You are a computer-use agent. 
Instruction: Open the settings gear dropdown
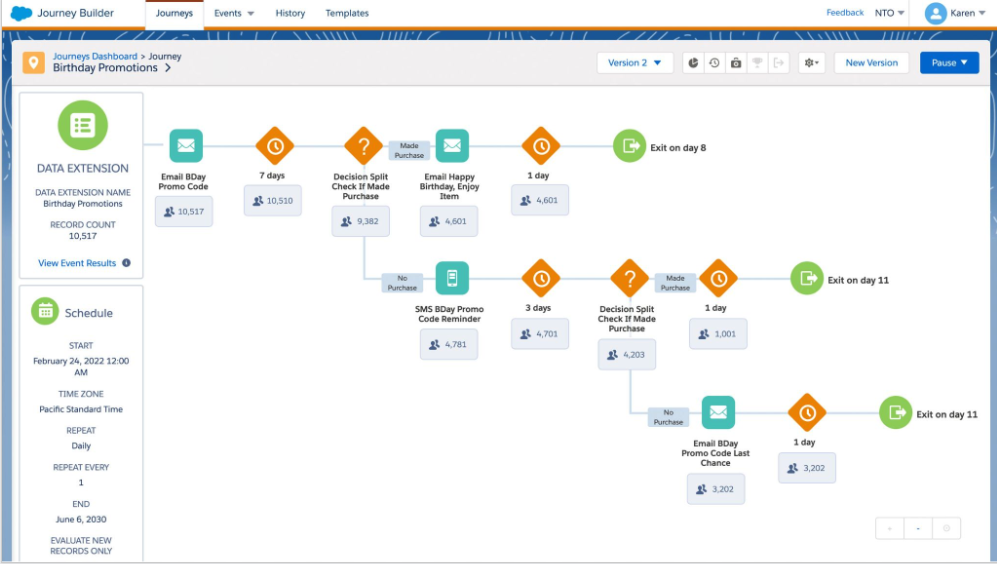(812, 63)
